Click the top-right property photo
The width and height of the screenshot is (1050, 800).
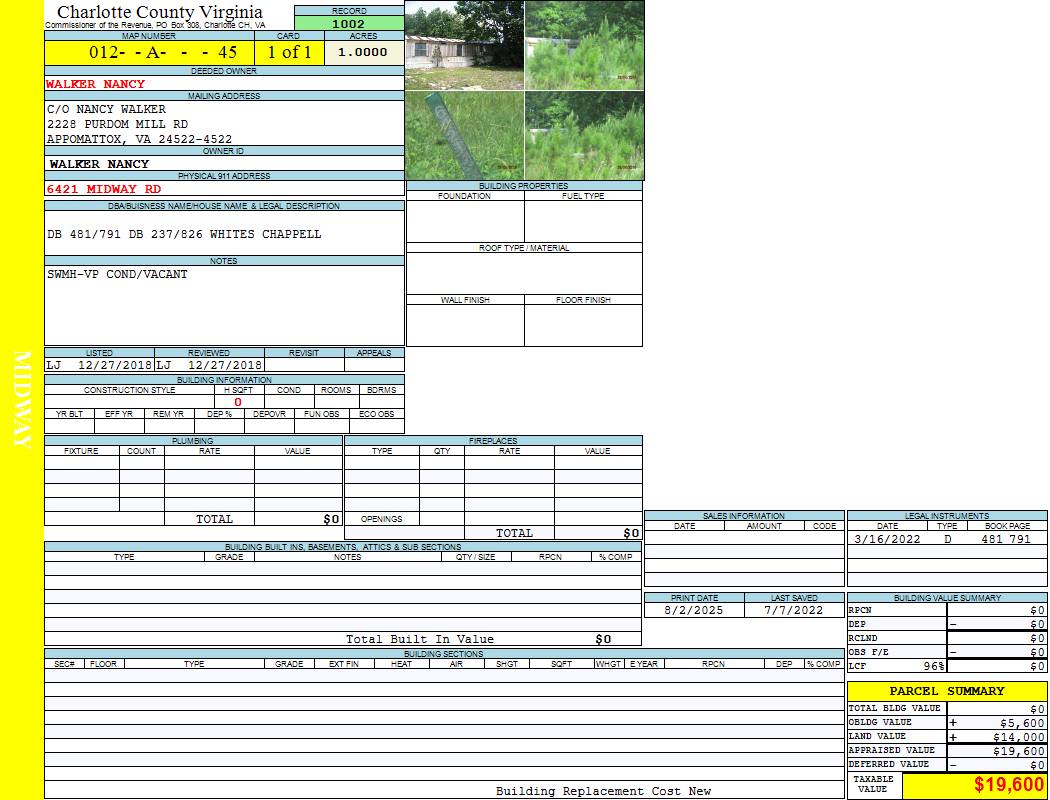click(584, 45)
